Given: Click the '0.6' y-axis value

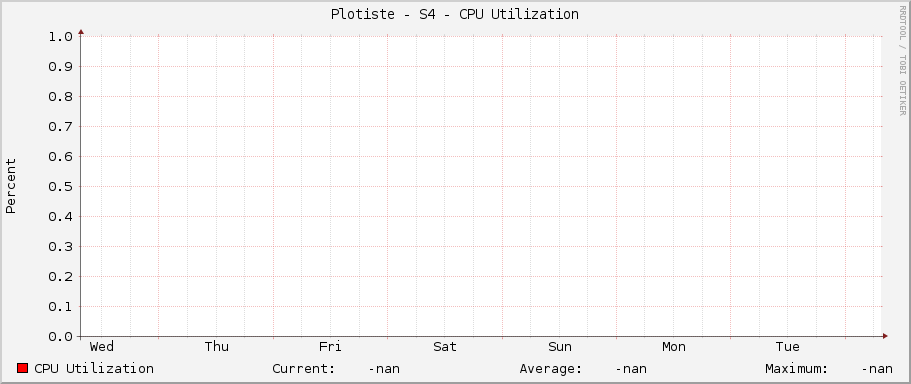Looking at the screenshot, I should (61, 157).
